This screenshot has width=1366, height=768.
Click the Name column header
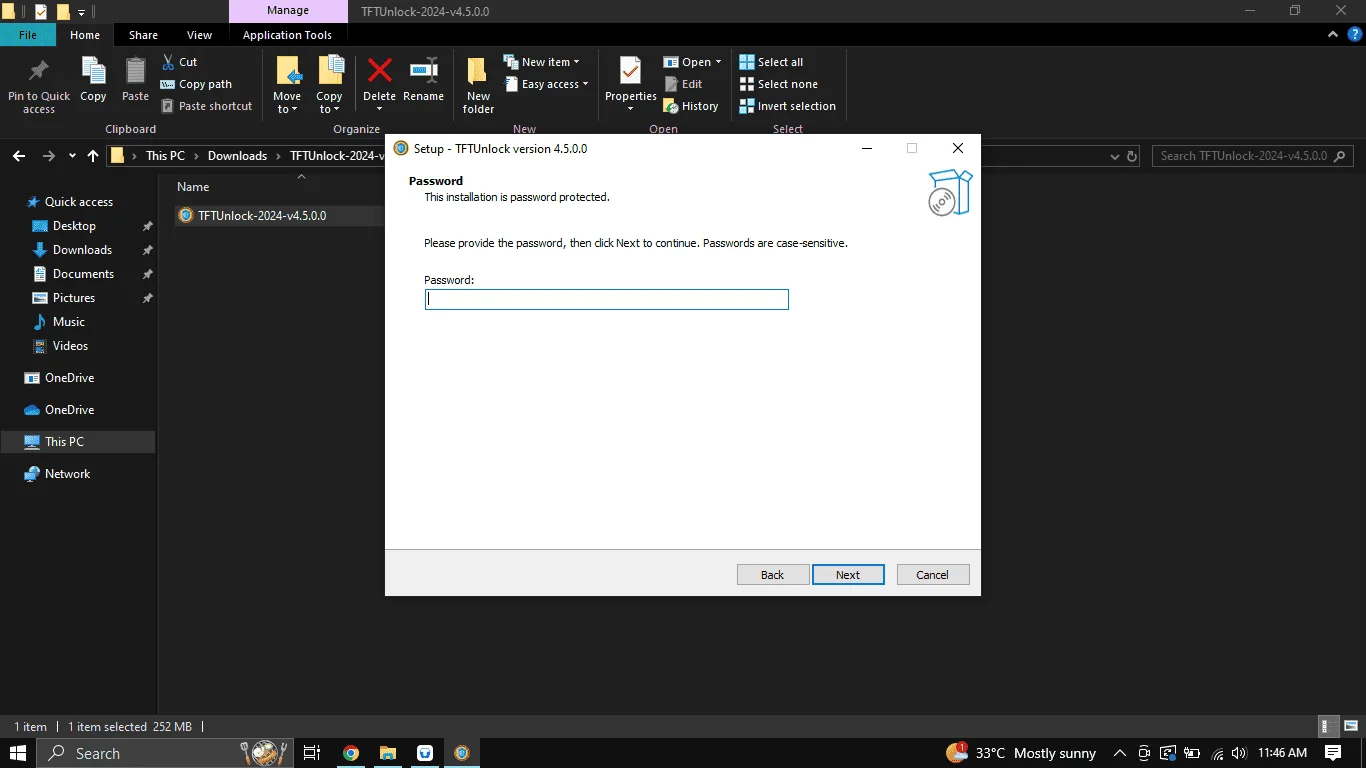(193, 187)
